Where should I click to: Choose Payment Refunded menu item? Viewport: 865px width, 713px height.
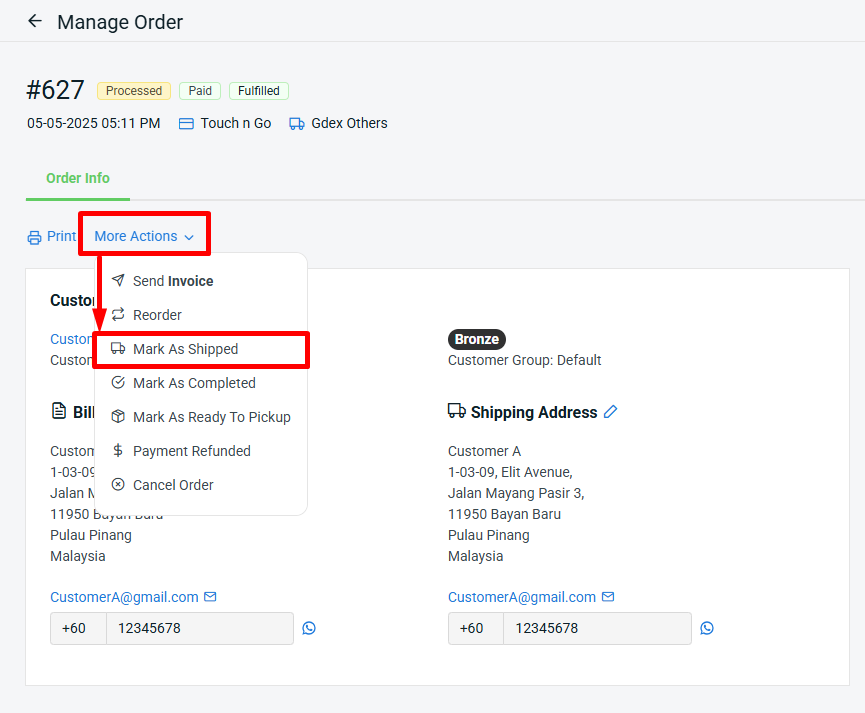pyautogui.click(x=191, y=451)
